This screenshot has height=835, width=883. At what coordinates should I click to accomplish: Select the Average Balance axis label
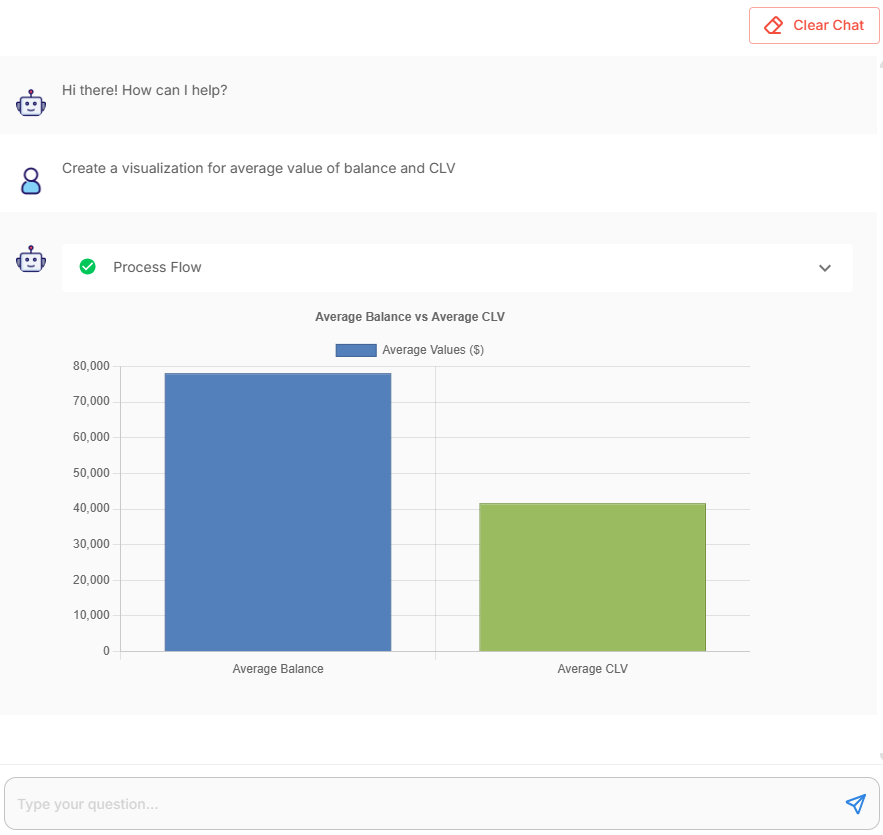278,668
